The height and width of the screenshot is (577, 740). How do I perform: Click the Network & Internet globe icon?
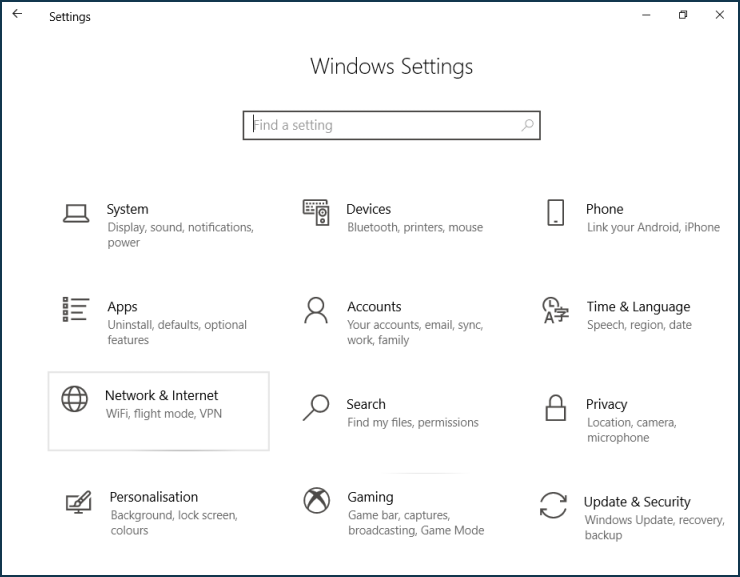click(75, 399)
